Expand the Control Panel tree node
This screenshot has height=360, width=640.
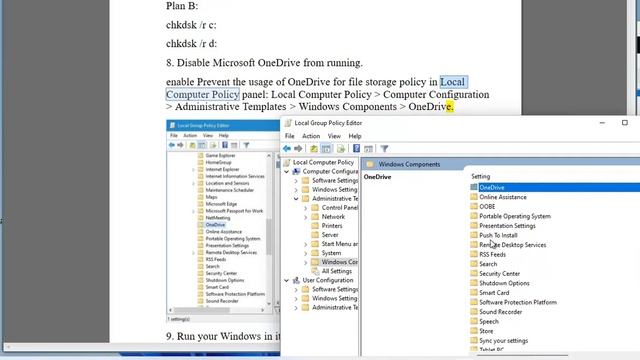[305, 208]
